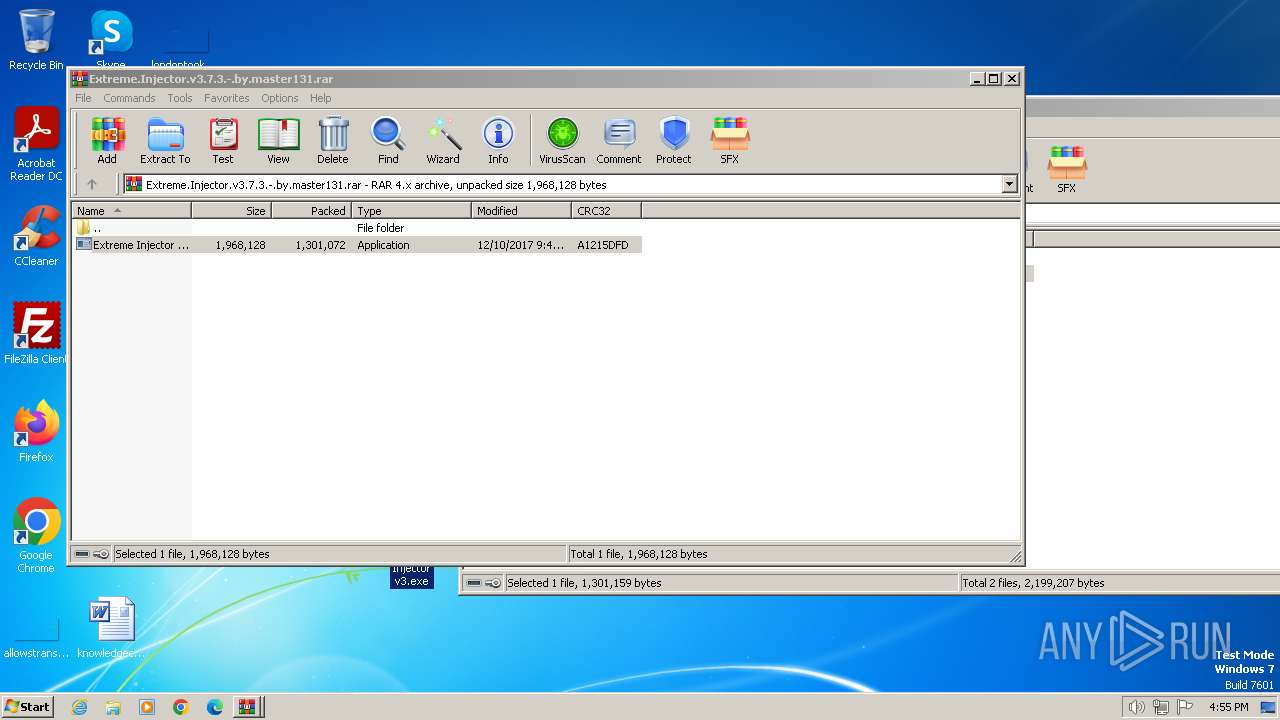Click the Delete trash icon
This screenshot has height=720, width=1280.
tap(333, 141)
